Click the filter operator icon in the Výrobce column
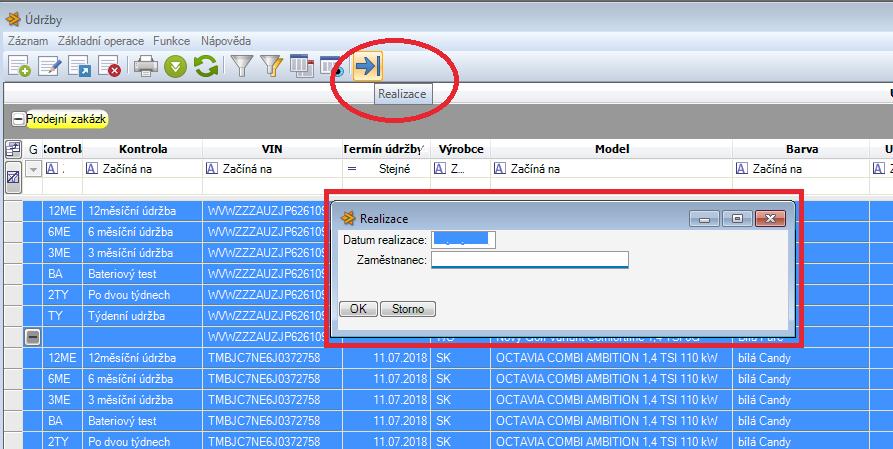The width and height of the screenshot is (893, 449). tap(440, 169)
